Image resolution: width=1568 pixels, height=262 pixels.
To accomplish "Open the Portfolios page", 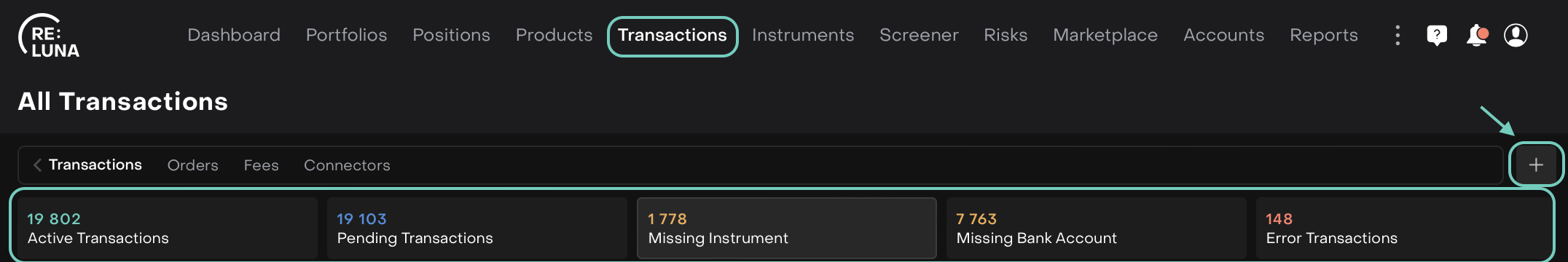I will pyautogui.click(x=346, y=35).
